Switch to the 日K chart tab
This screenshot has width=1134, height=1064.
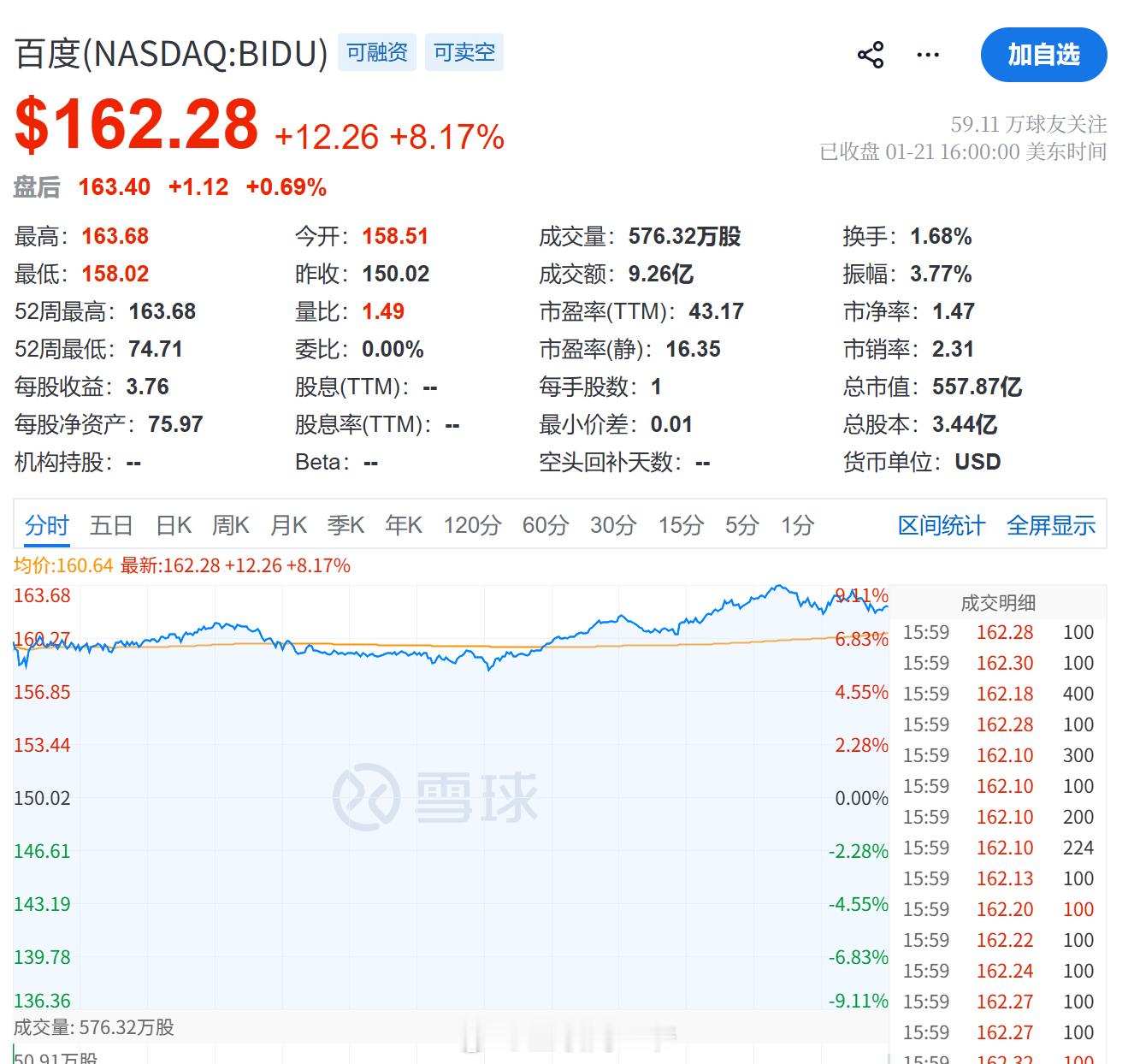[x=174, y=525]
